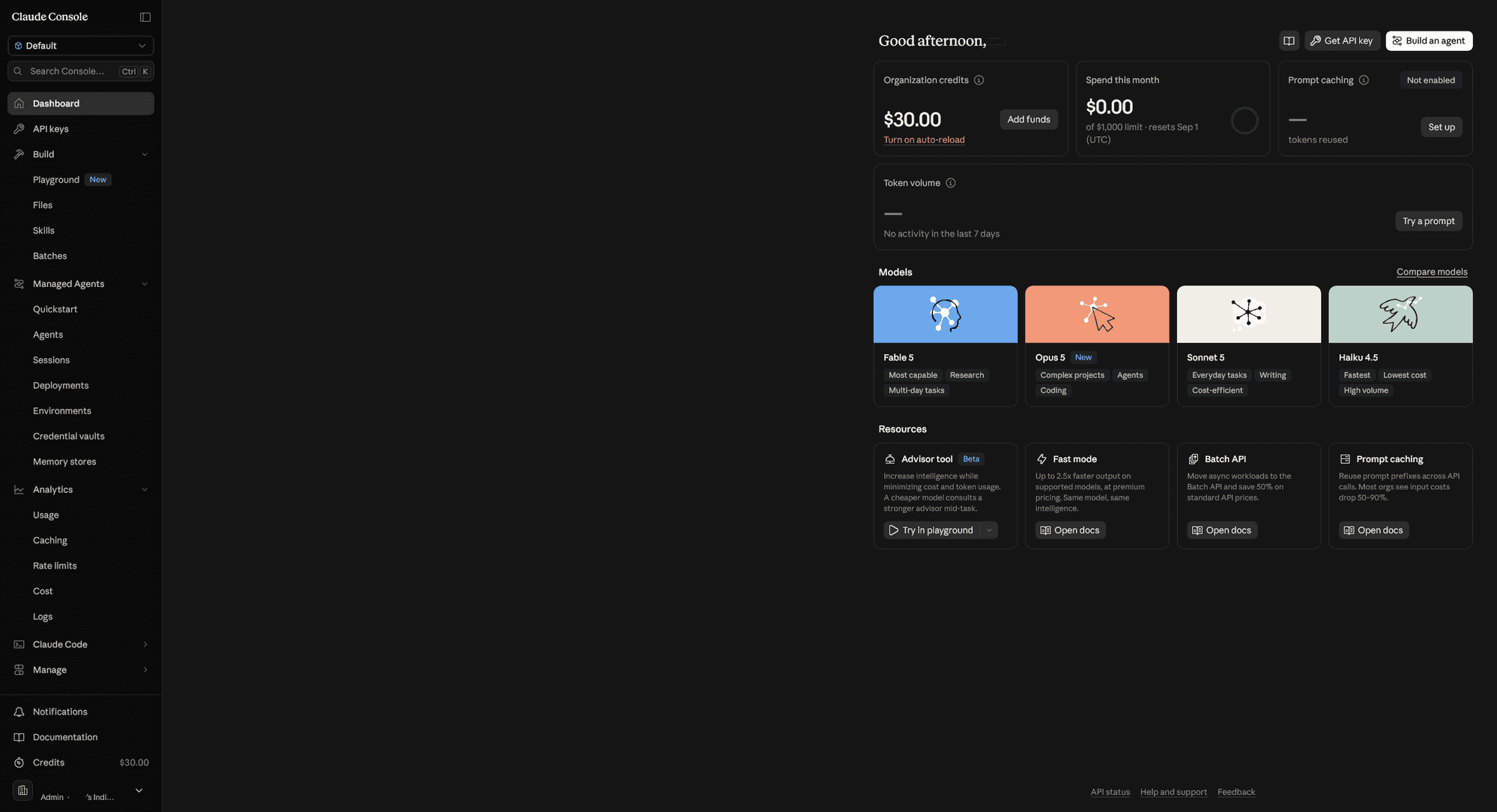Click the search magnifier icon
The height and width of the screenshot is (812, 1497).
click(x=18, y=71)
